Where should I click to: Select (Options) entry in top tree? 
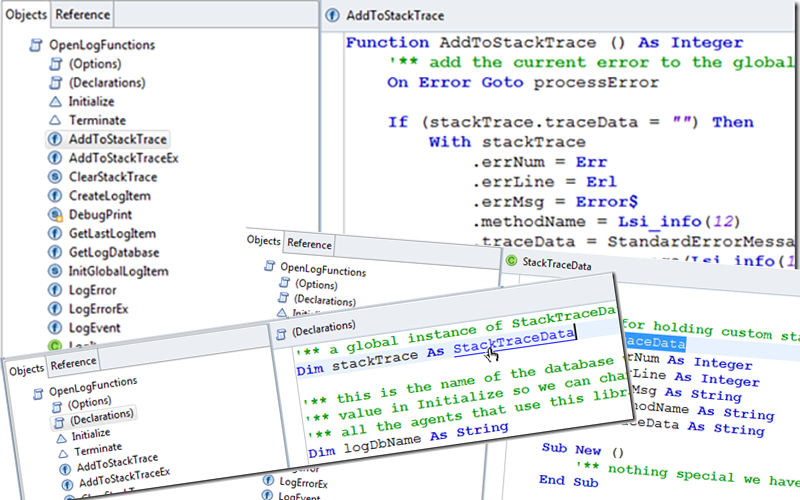coord(95,64)
